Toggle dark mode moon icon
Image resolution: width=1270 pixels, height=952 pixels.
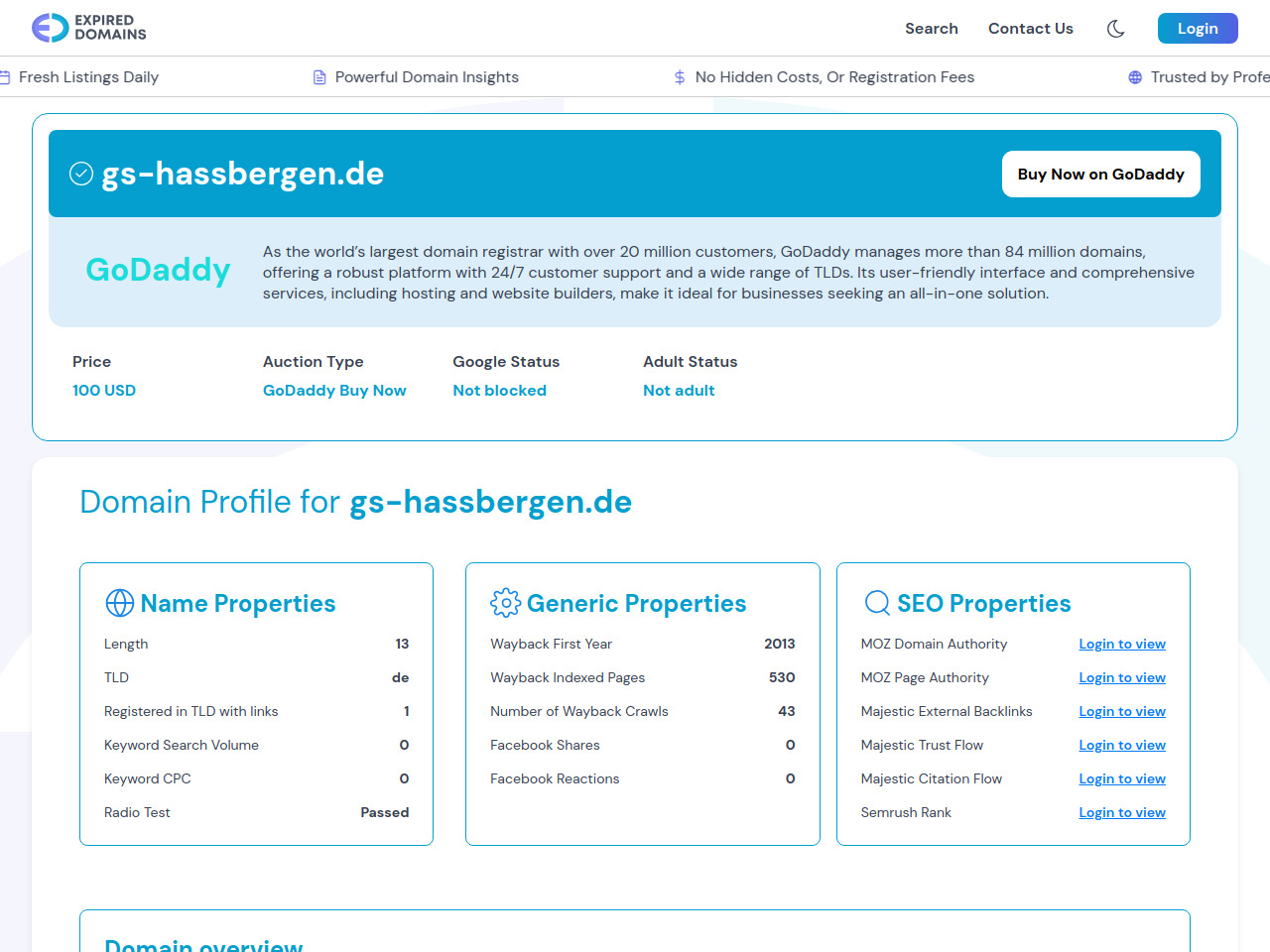tap(1115, 29)
